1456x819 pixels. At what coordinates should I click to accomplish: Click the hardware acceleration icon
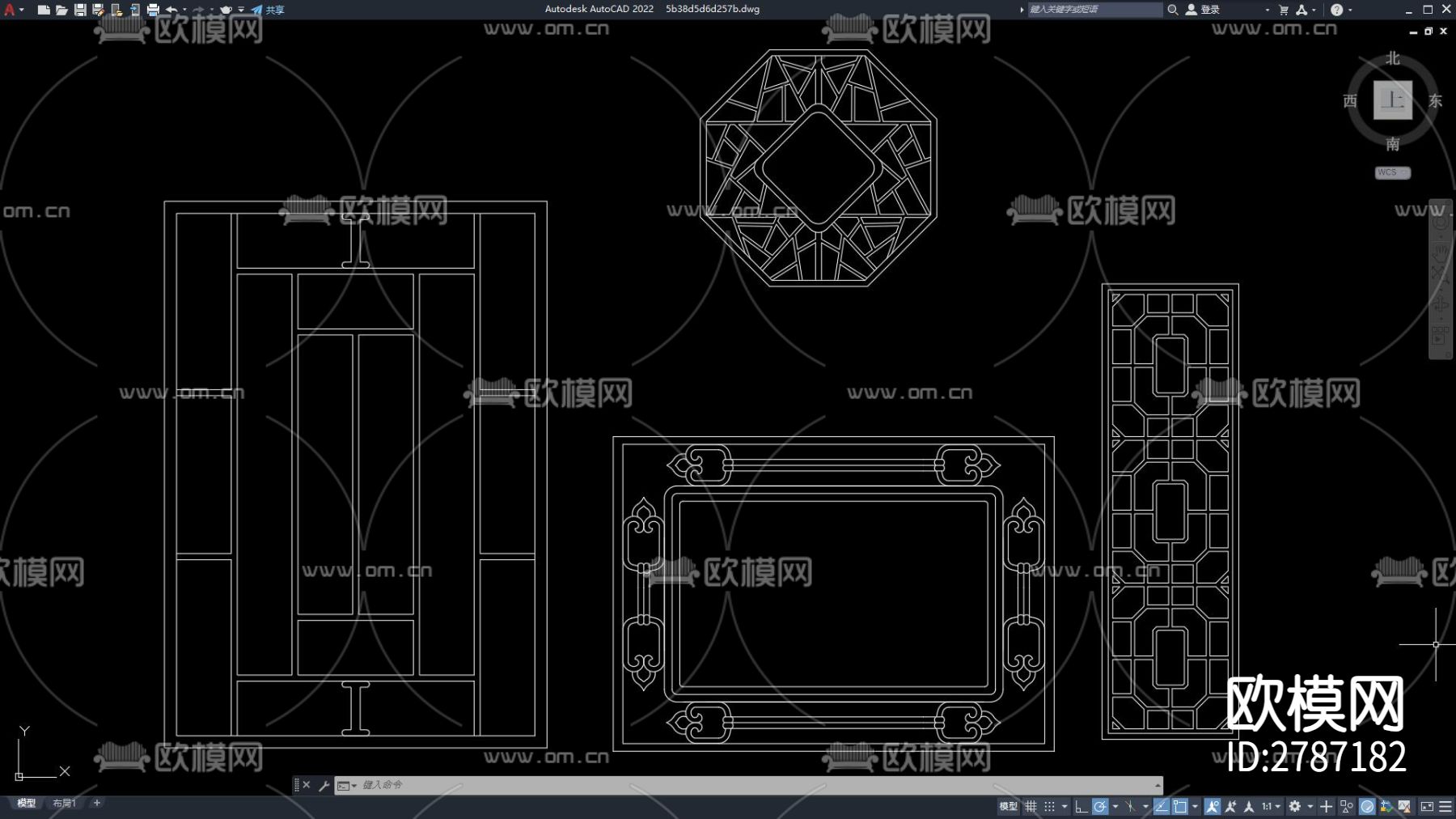pos(1367,806)
